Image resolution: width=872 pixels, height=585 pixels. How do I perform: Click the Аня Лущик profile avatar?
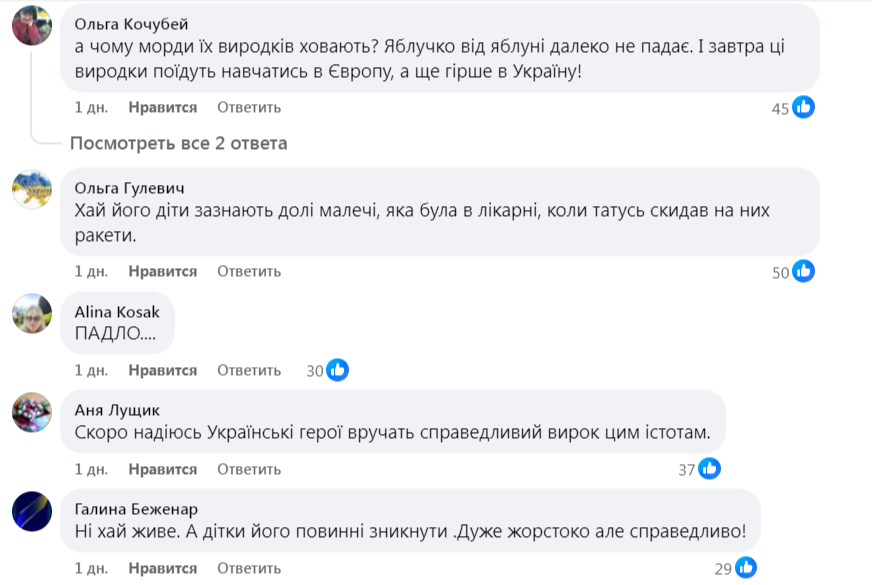(x=31, y=410)
